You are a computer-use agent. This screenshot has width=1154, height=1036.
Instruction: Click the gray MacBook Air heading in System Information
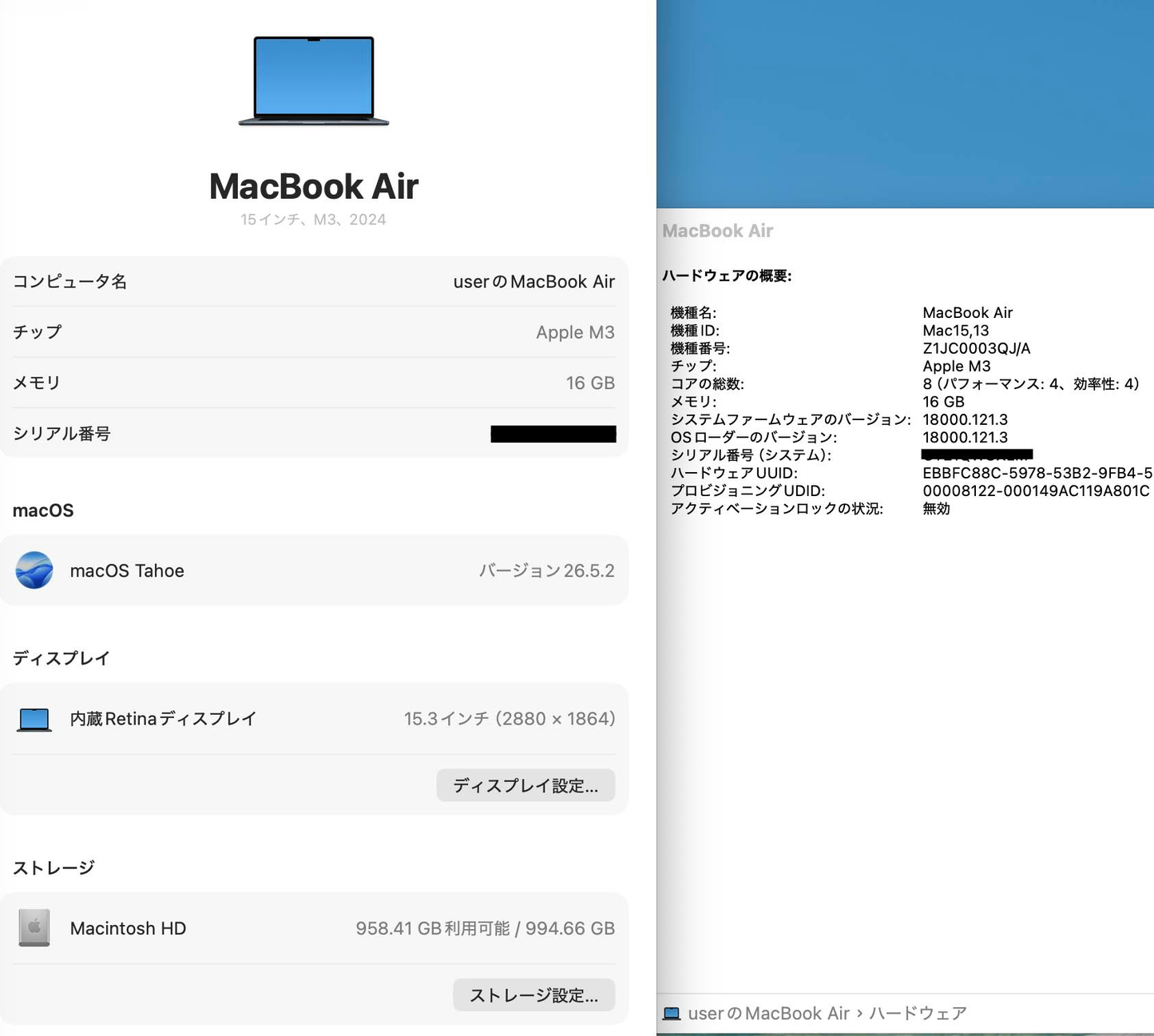[x=718, y=231]
